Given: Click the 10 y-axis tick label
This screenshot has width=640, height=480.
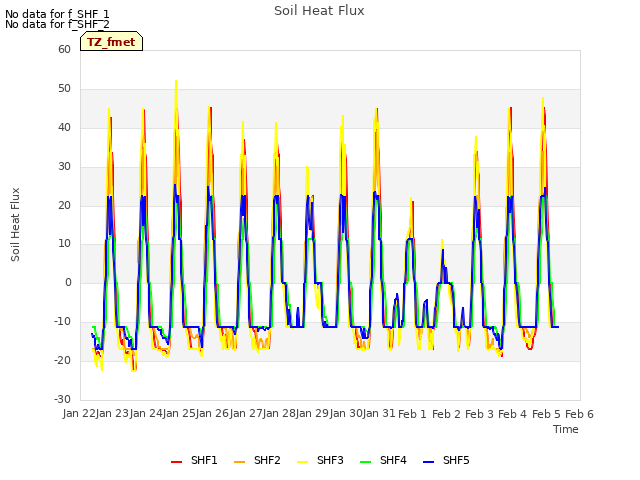Looking at the screenshot, I should [x=64, y=244].
